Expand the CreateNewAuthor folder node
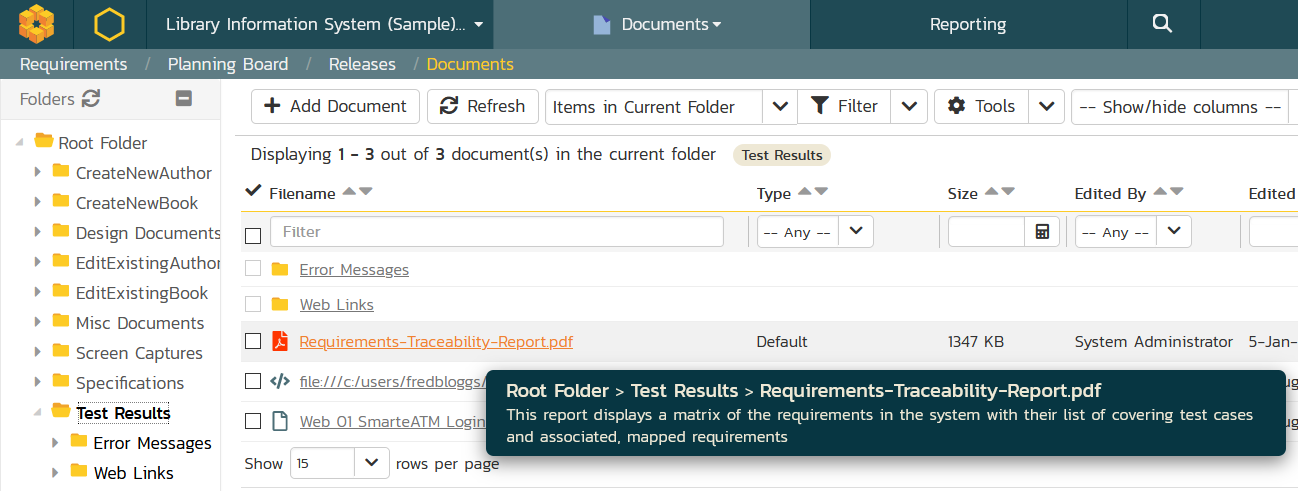1298x491 pixels. tap(38, 173)
